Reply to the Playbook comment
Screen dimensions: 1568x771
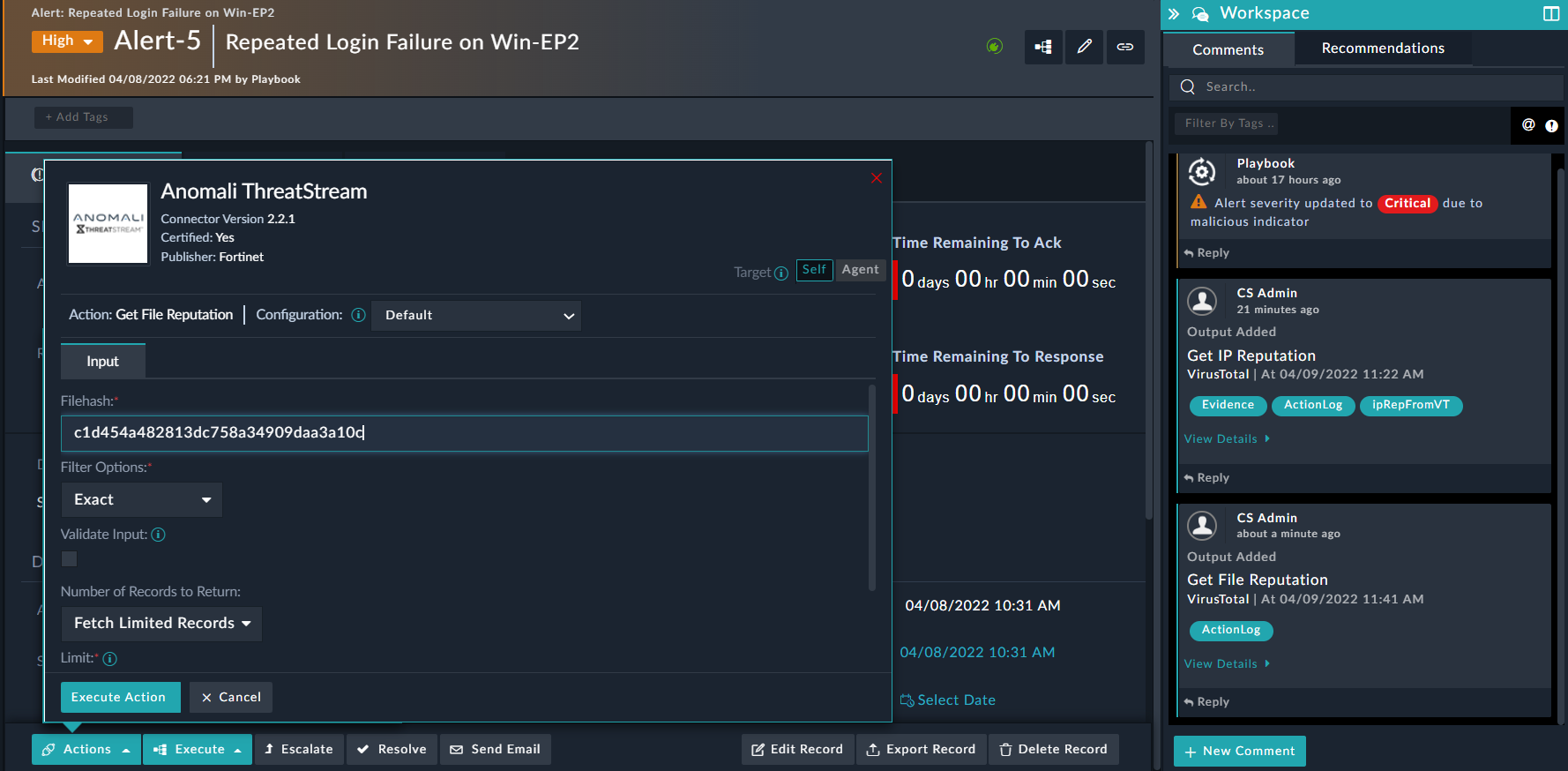click(x=1206, y=253)
